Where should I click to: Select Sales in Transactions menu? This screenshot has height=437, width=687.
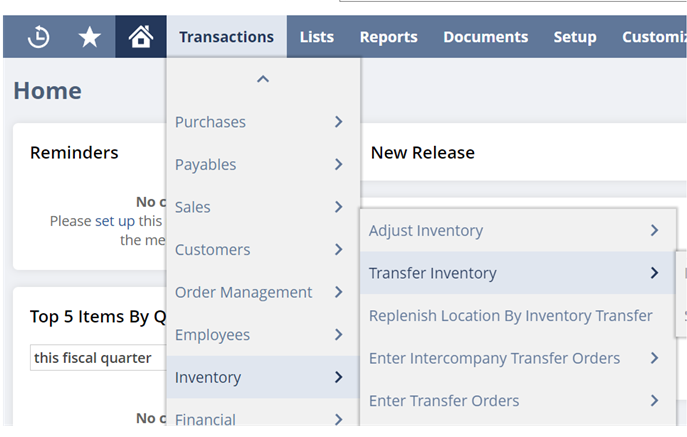[x=193, y=207]
